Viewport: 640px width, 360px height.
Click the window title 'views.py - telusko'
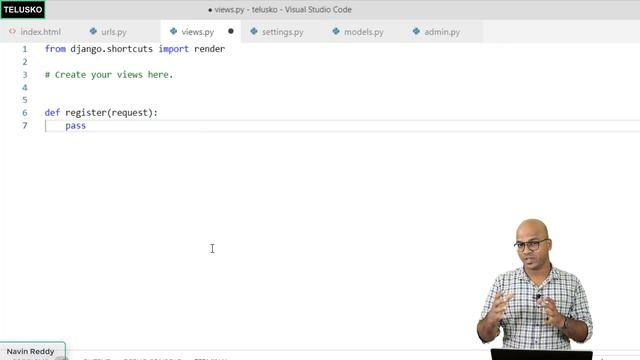coord(246,9)
